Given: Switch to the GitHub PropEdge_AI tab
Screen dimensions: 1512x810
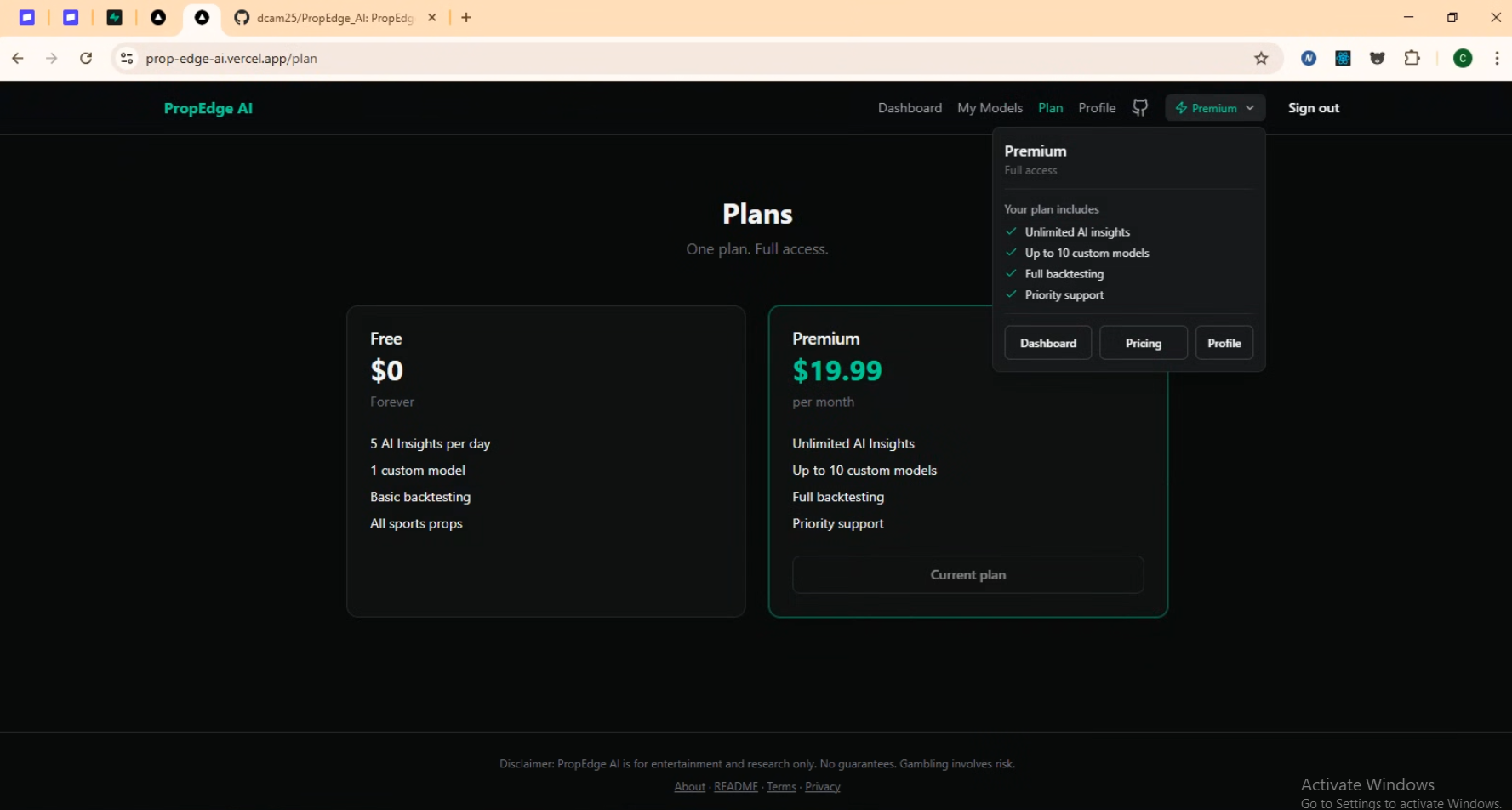Looking at the screenshot, I should (x=332, y=18).
